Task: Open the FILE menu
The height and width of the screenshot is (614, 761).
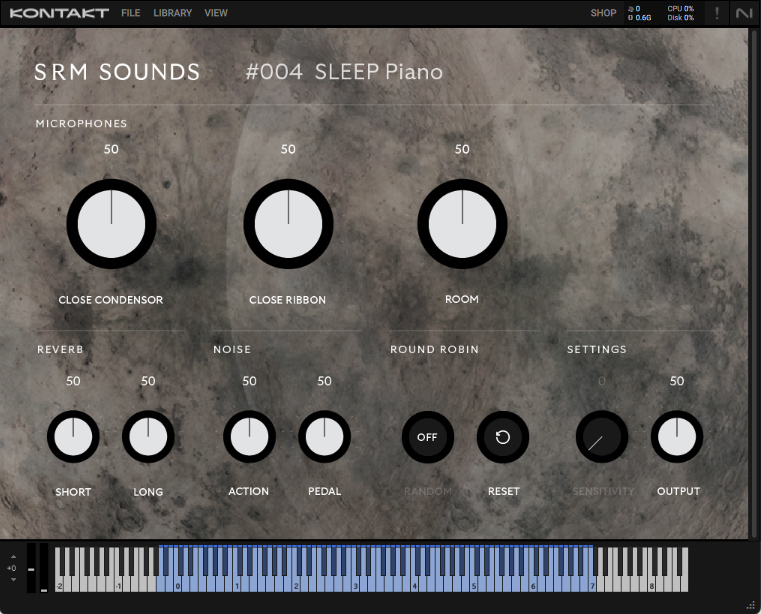Action: pos(131,13)
